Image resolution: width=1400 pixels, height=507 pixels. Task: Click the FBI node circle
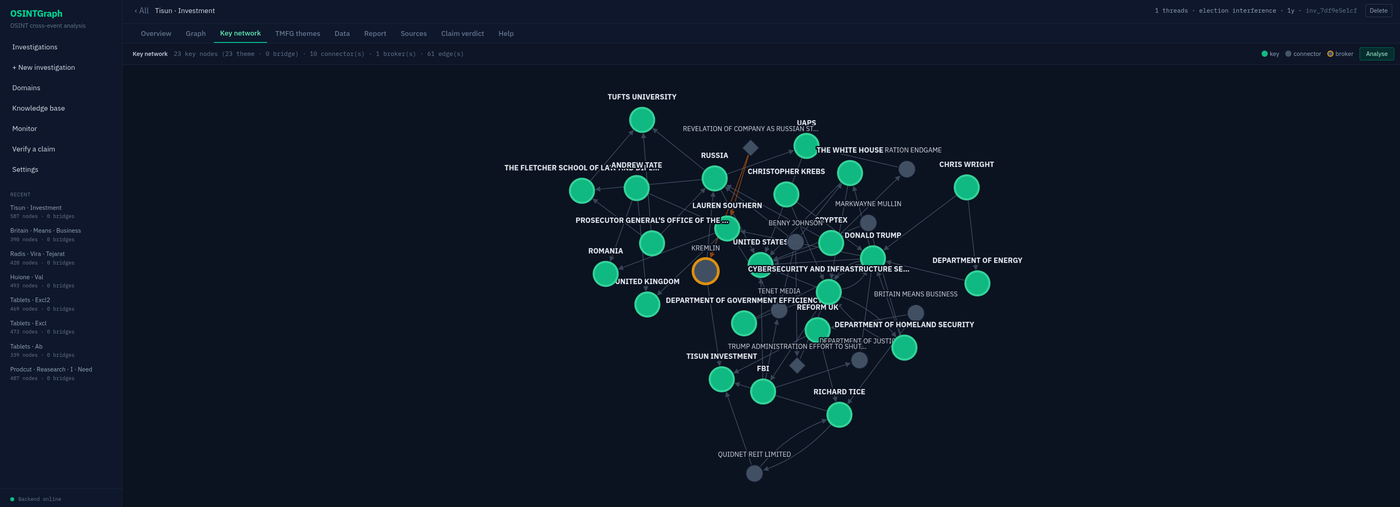coord(763,391)
